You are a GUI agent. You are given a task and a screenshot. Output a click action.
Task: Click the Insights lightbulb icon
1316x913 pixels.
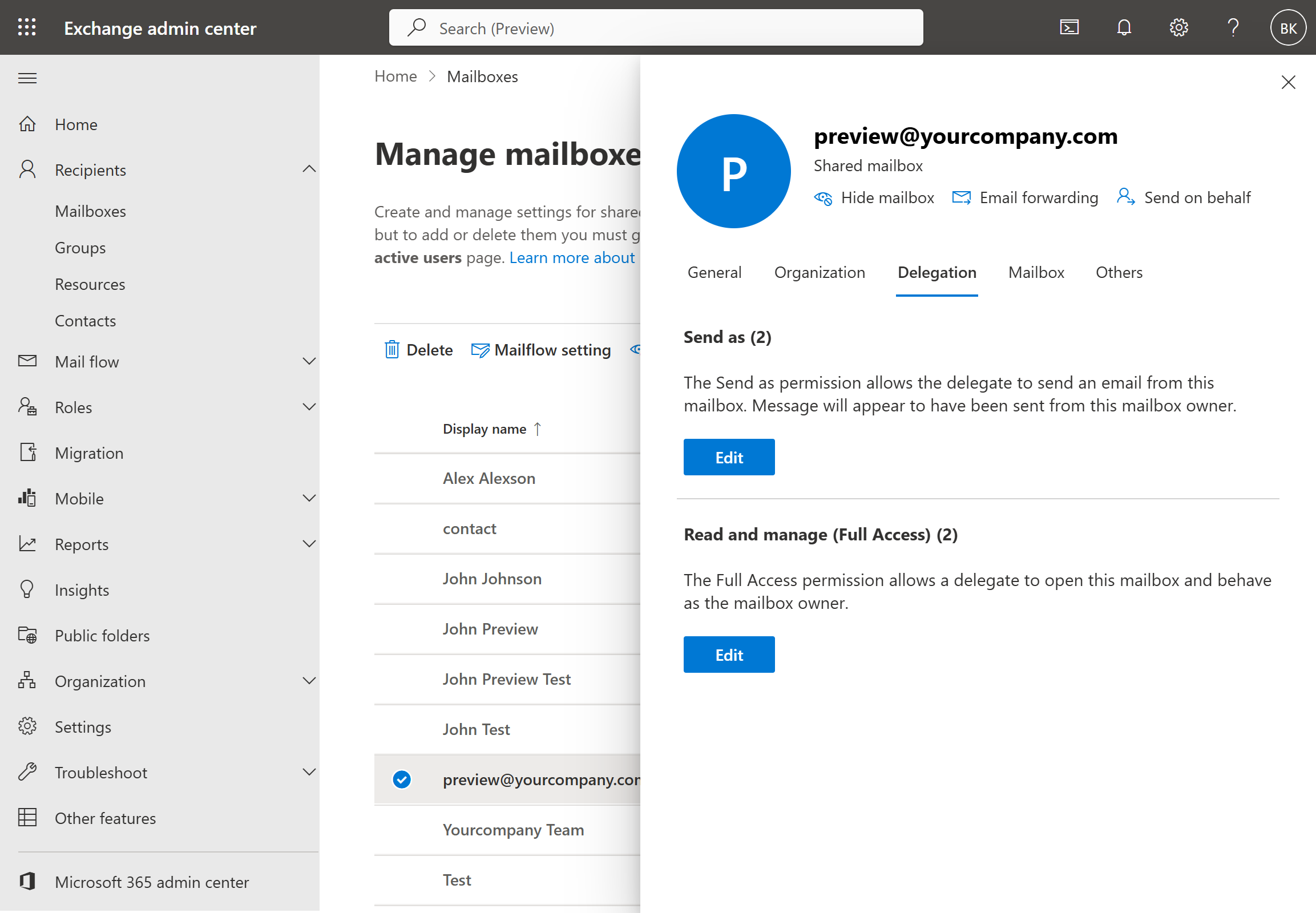[x=27, y=590]
